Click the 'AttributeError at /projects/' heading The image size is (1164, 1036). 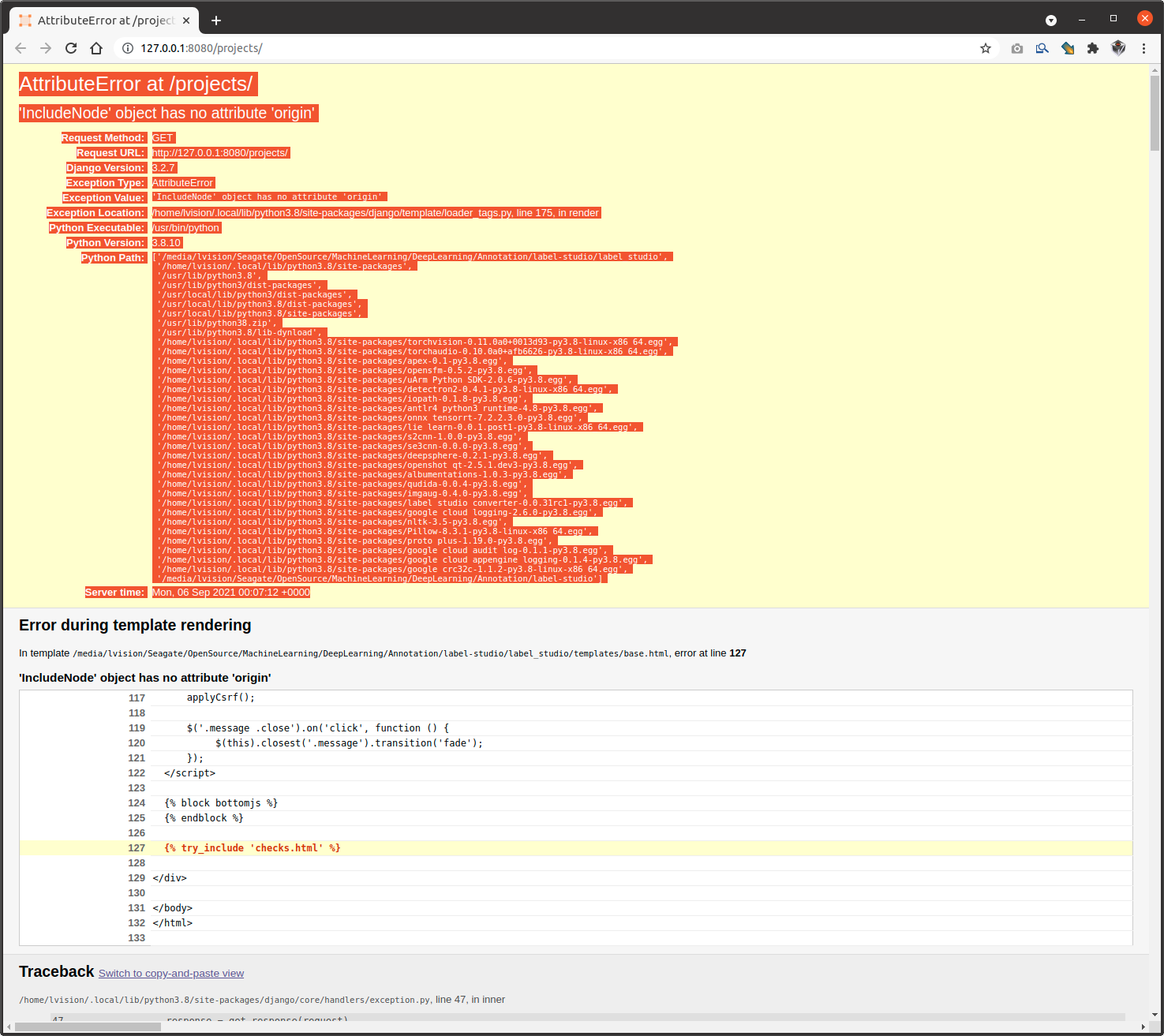(136, 84)
